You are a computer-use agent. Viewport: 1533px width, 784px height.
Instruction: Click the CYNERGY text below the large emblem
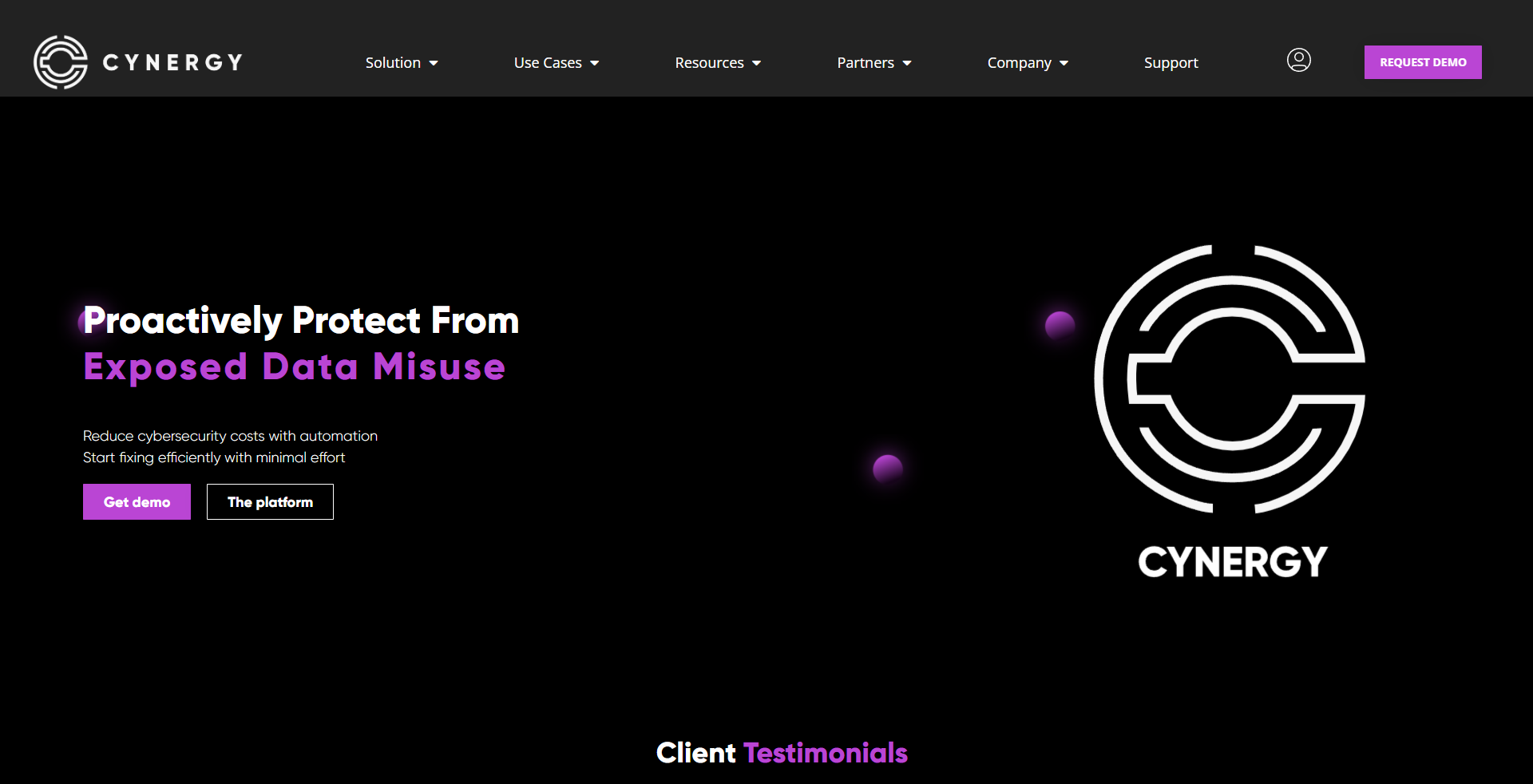click(x=1232, y=562)
